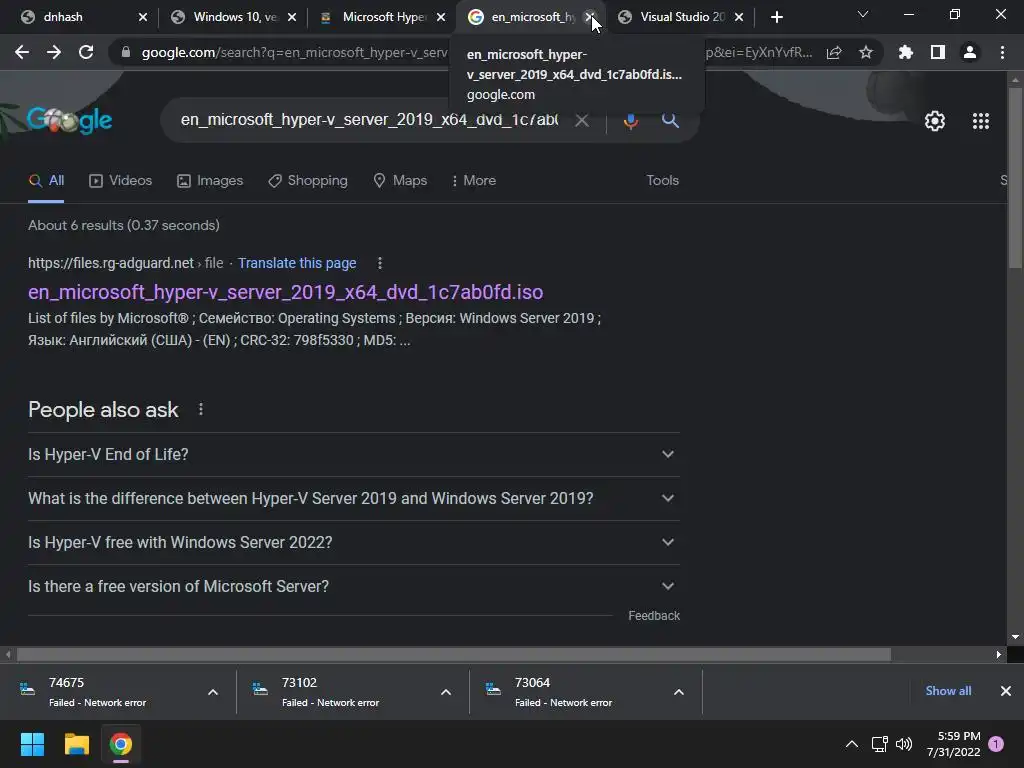This screenshot has width=1024, height=768.
Task: Go back to previous page
Action: click(22, 52)
